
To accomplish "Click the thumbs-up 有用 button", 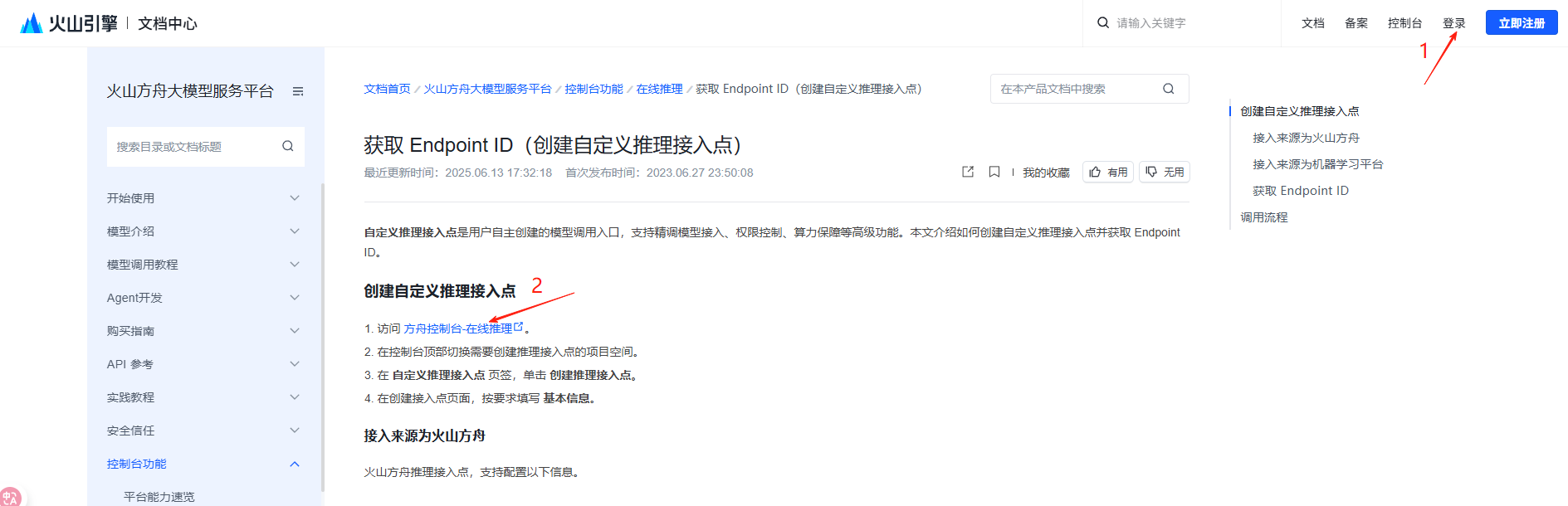I will pyautogui.click(x=1108, y=172).
